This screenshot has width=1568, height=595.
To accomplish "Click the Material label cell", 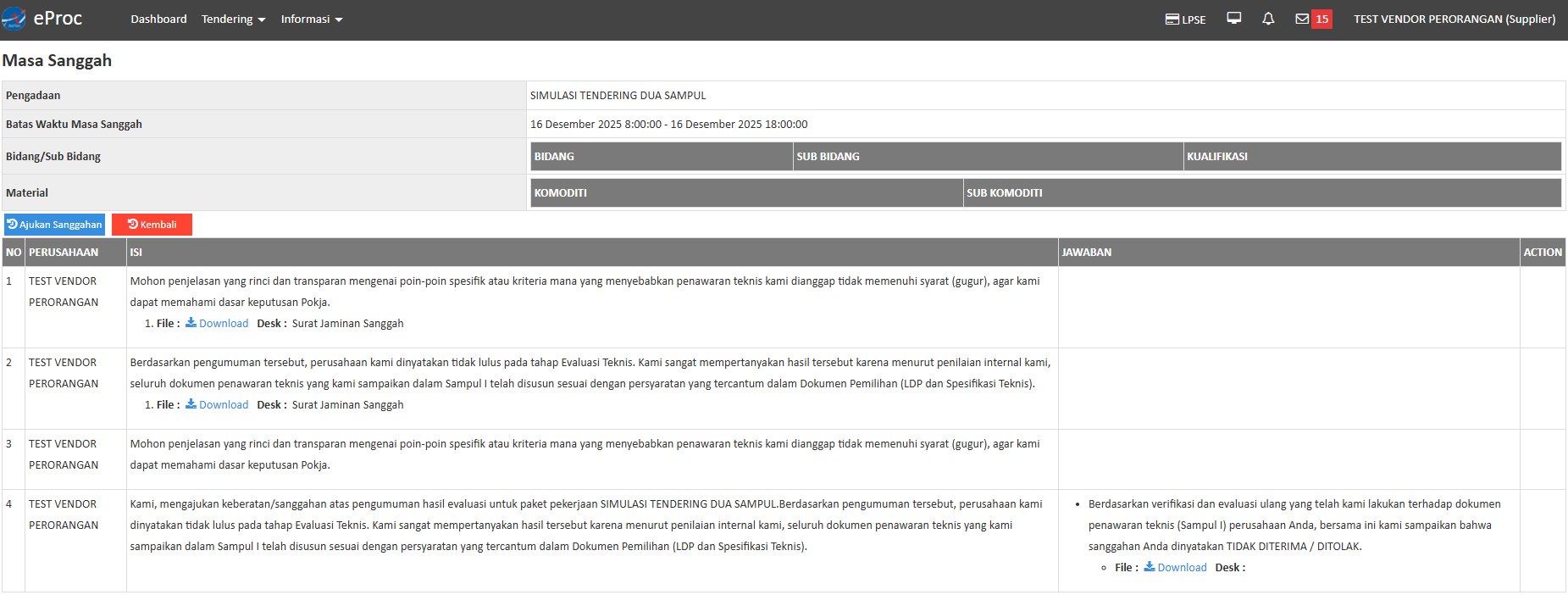I will tap(264, 193).
